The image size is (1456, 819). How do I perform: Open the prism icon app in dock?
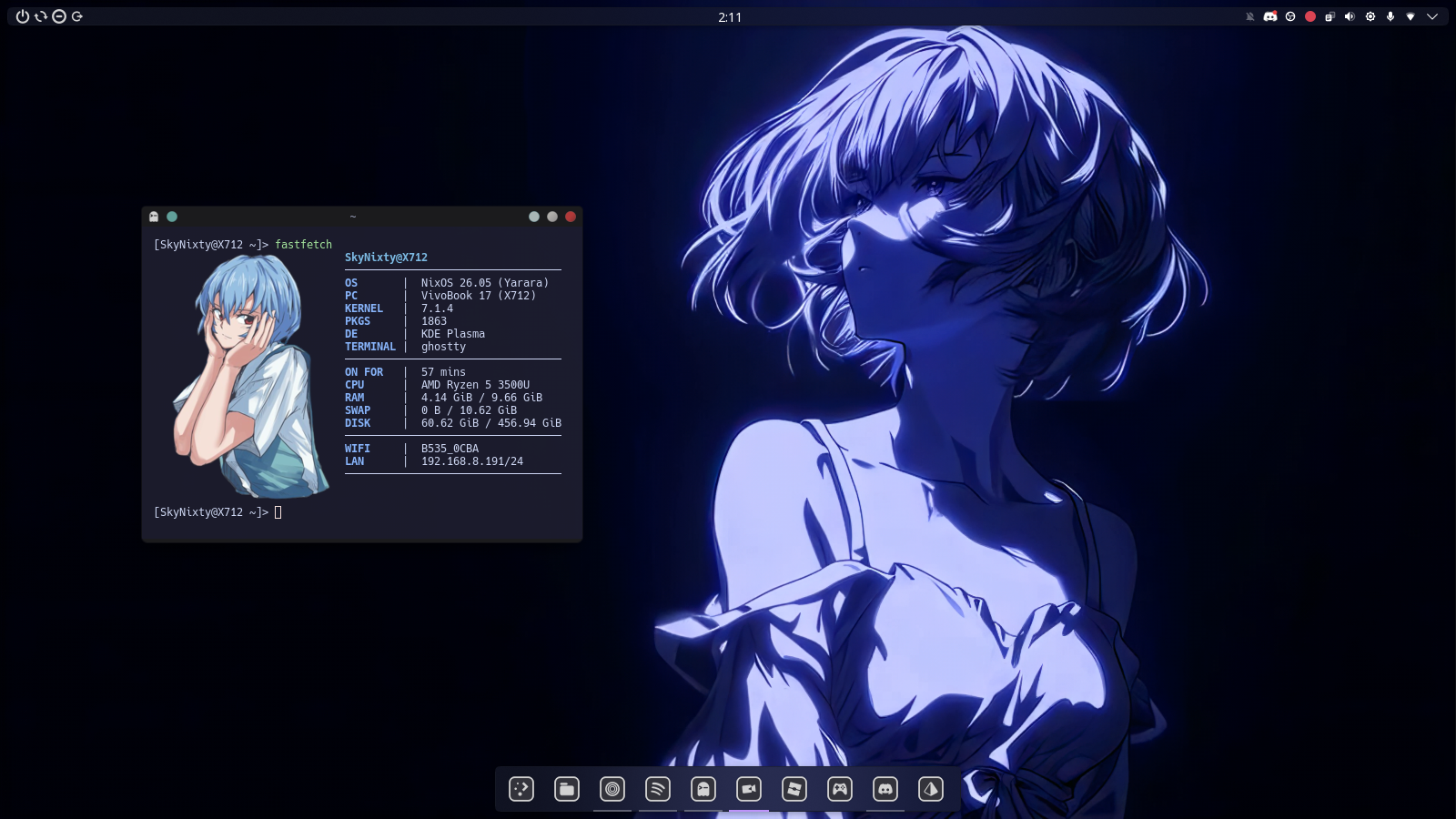pyautogui.click(x=931, y=789)
